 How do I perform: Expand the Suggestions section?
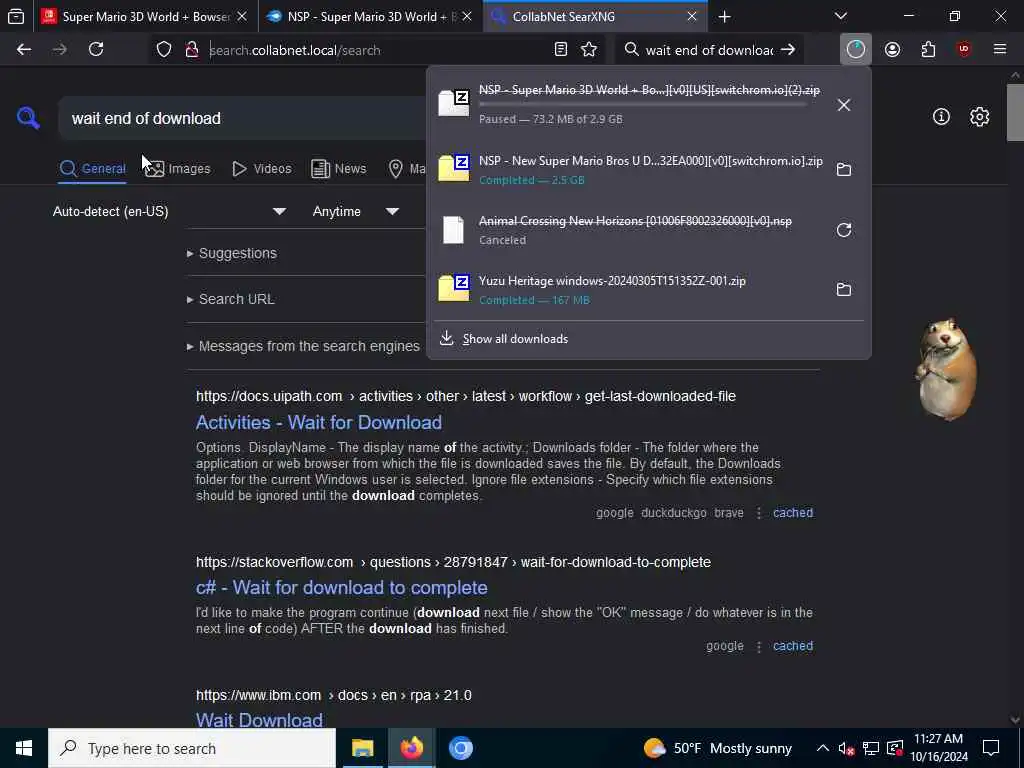coord(232,253)
